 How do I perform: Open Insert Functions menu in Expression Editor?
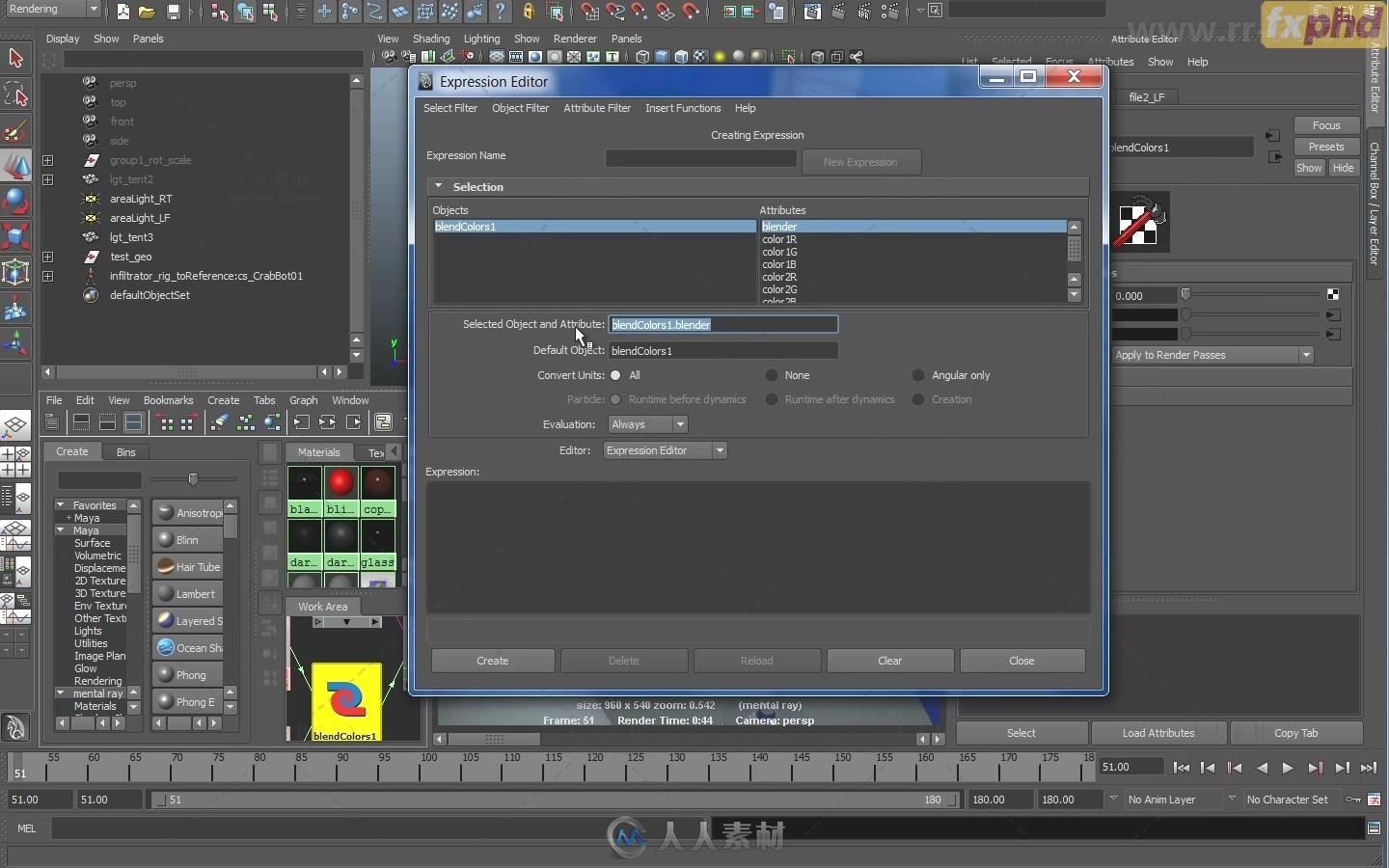(x=683, y=108)
